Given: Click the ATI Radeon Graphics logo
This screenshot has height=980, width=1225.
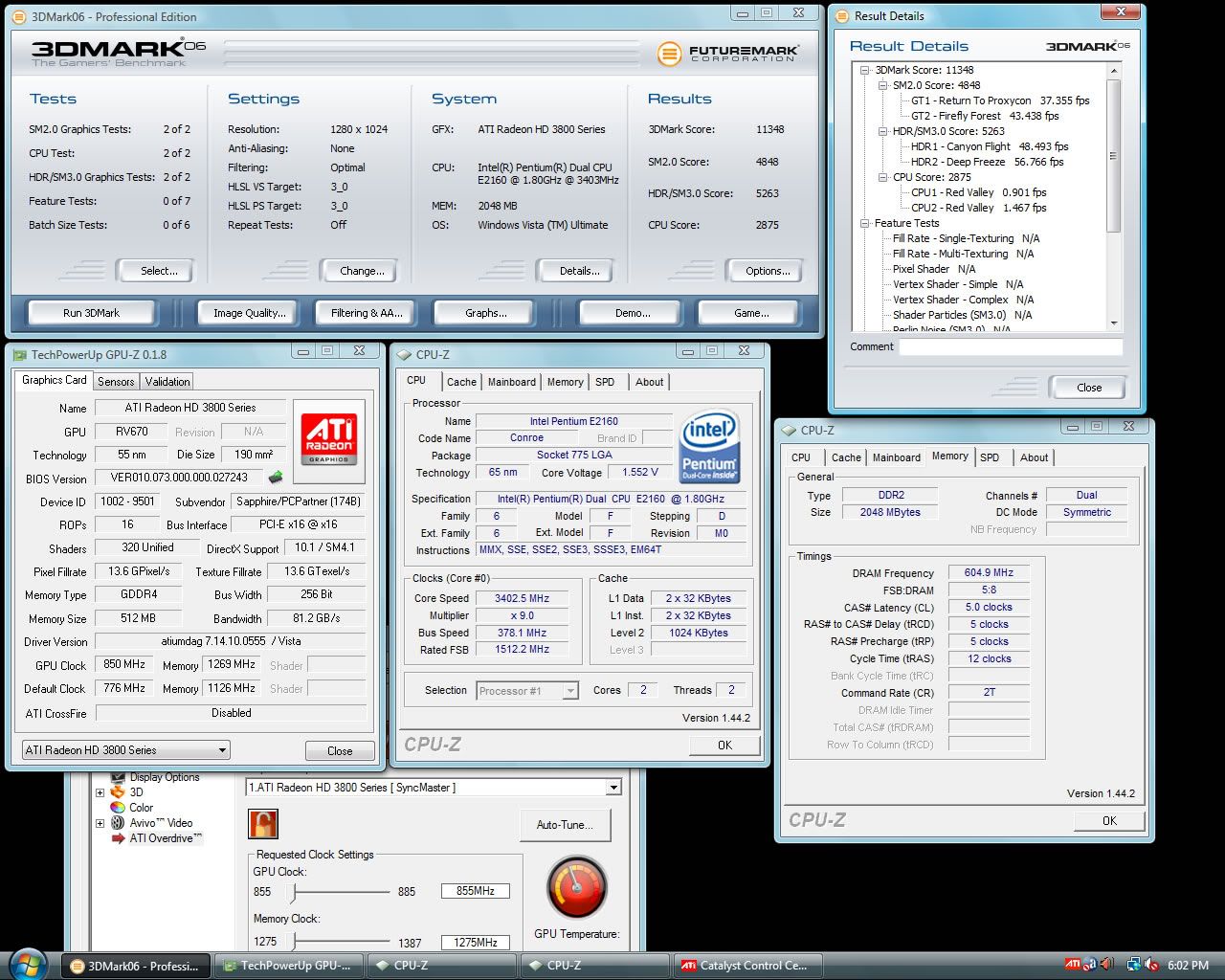Looking at the screenshot, I should pyautogui.click(x=328, y=439).
